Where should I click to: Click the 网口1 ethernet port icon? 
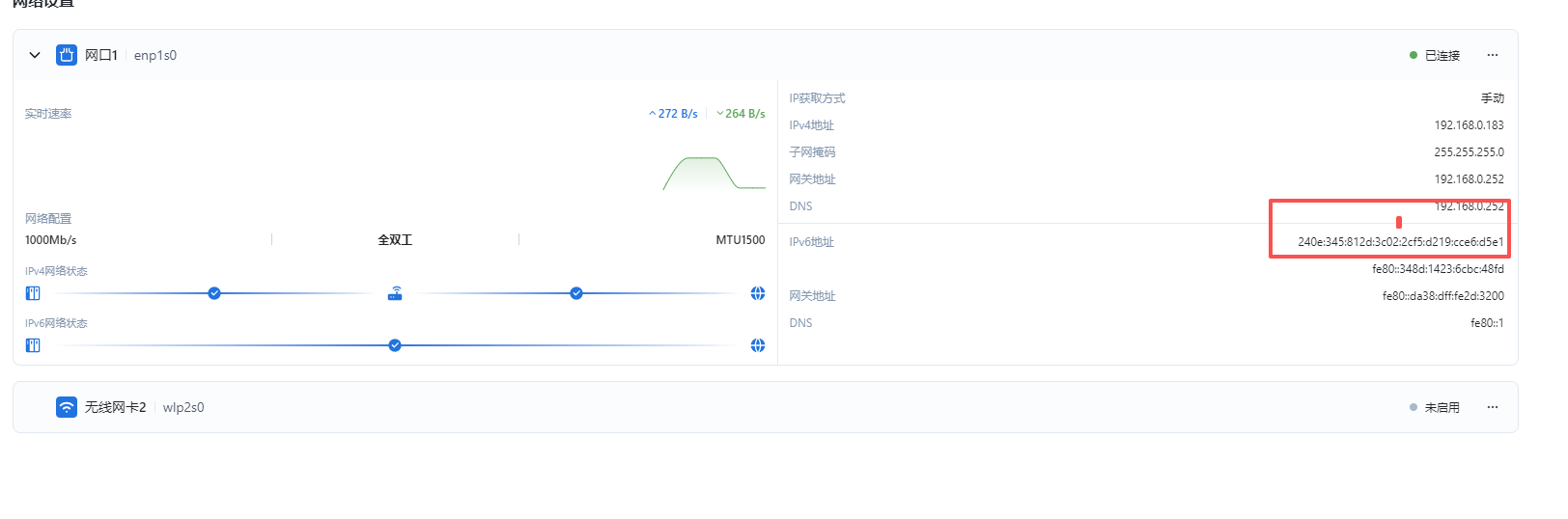[67, 55]
